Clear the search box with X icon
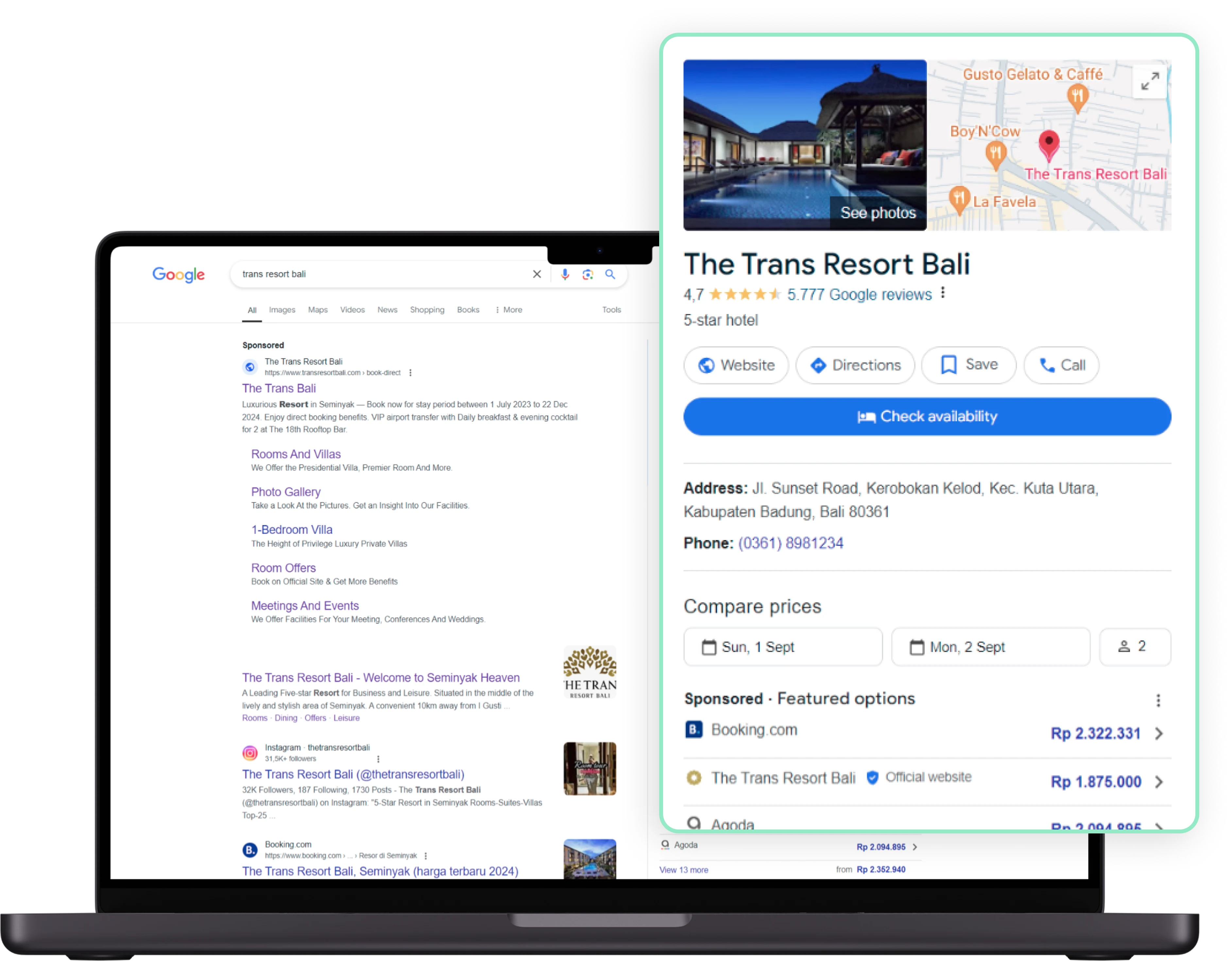Viewport: 1232px width, 961px height. 537,274
